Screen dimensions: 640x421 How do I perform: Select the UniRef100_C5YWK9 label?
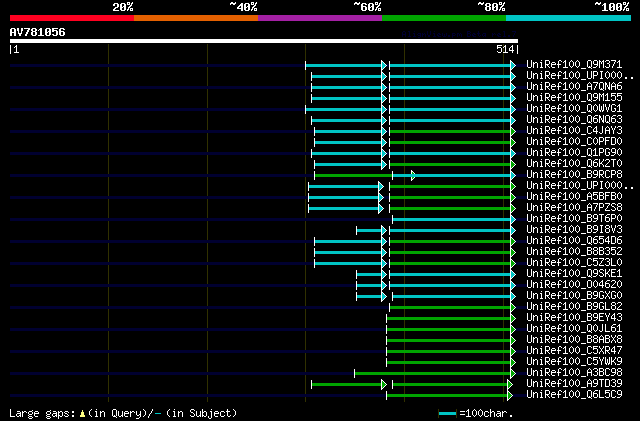[574, 362]
